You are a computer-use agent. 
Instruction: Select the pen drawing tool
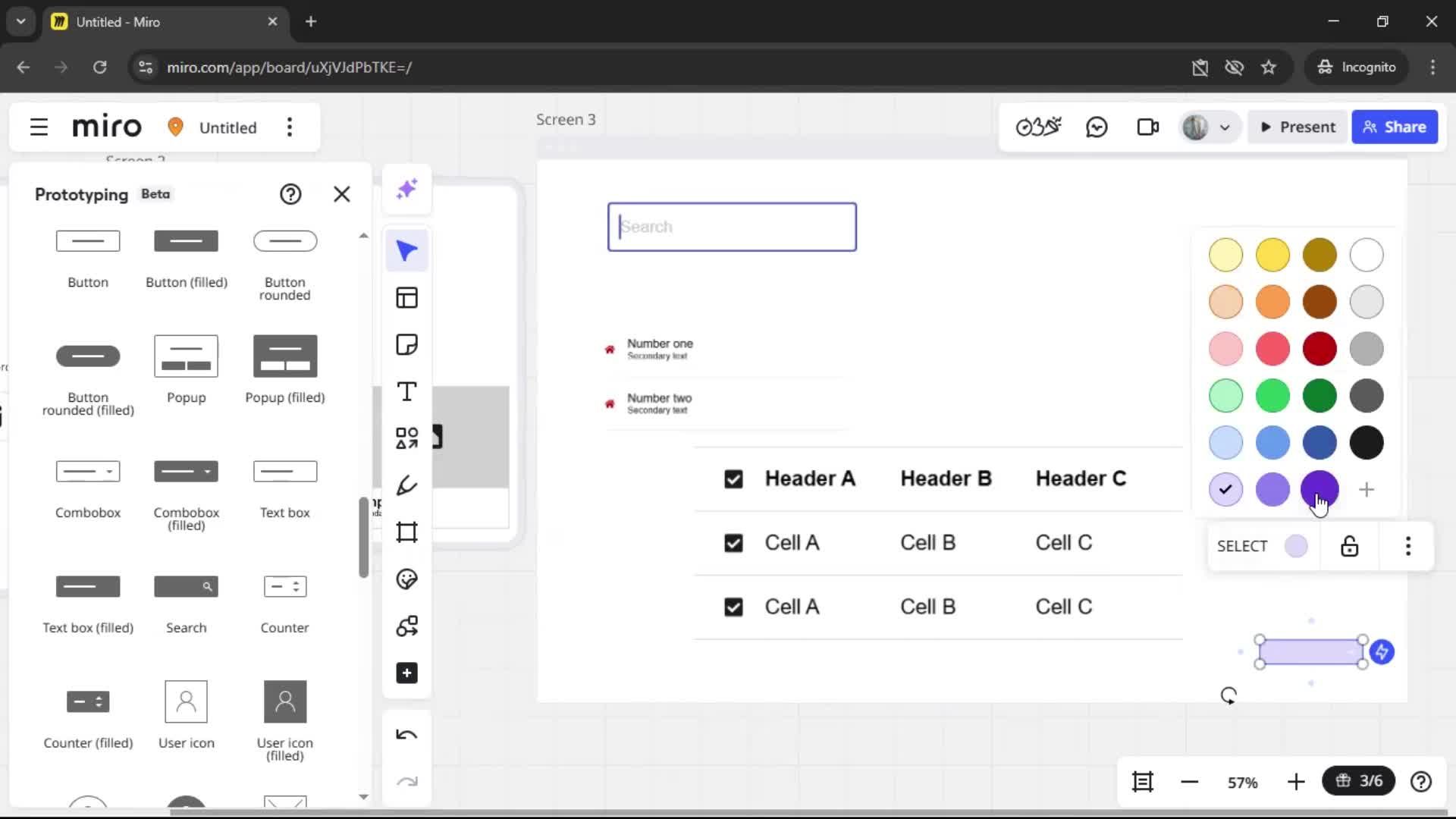click(407, 485)
